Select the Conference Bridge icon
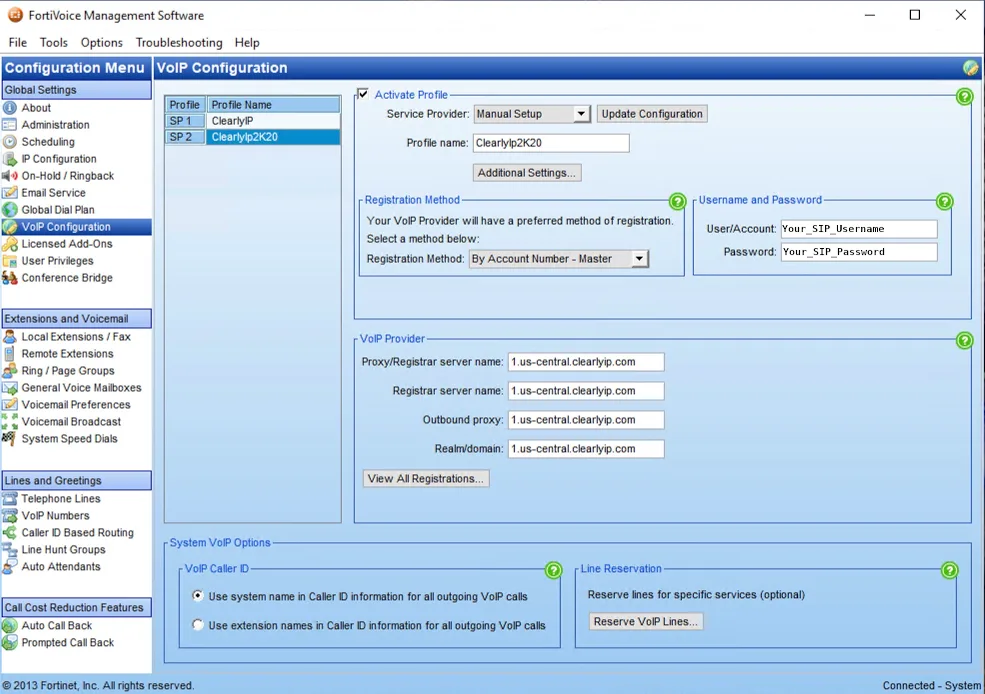This screenshot has width=985, height=694. click(x=10, y=278)
